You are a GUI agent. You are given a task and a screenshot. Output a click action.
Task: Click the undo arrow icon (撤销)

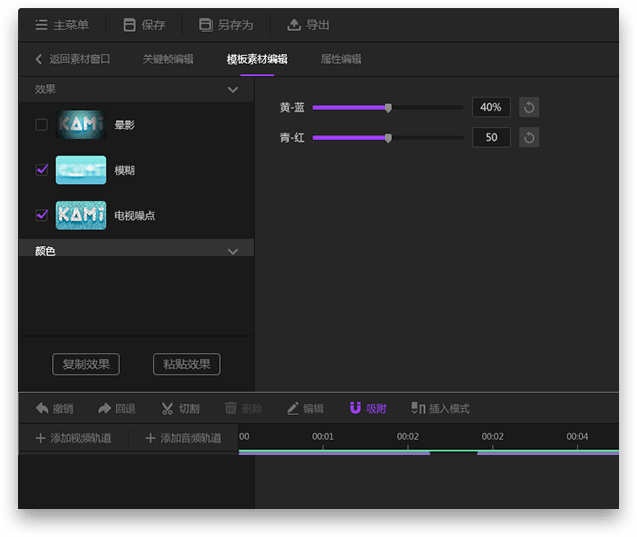point(42,408)
